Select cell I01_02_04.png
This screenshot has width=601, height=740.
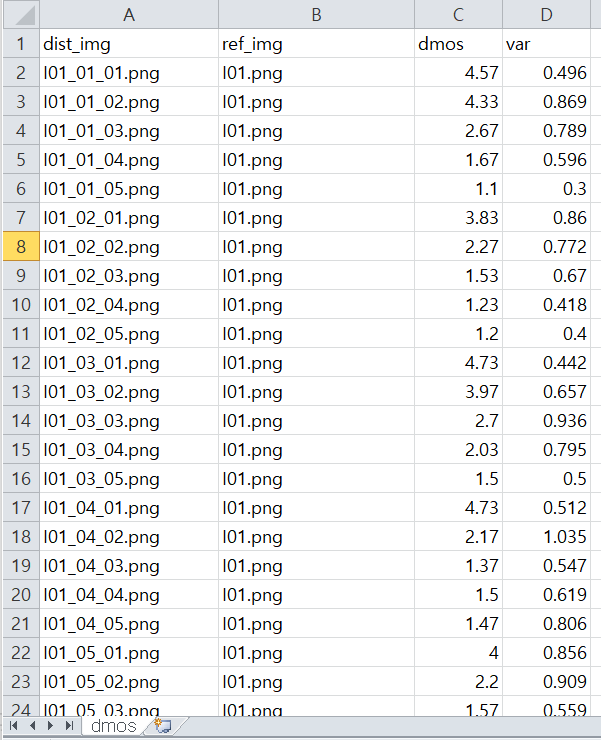coord(129,304)
